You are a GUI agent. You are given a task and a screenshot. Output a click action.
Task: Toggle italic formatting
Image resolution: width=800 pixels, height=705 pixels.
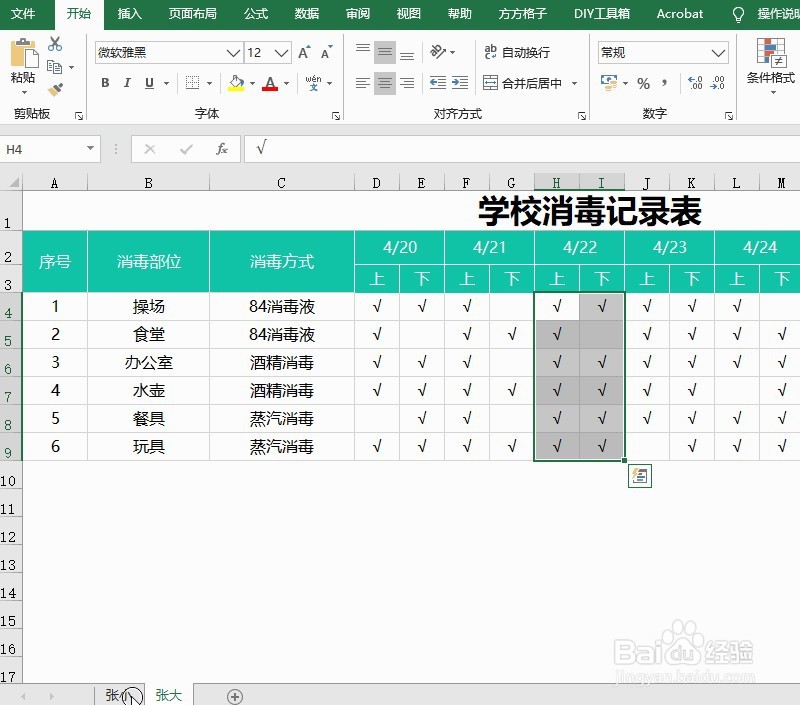[x=127, y=83]
